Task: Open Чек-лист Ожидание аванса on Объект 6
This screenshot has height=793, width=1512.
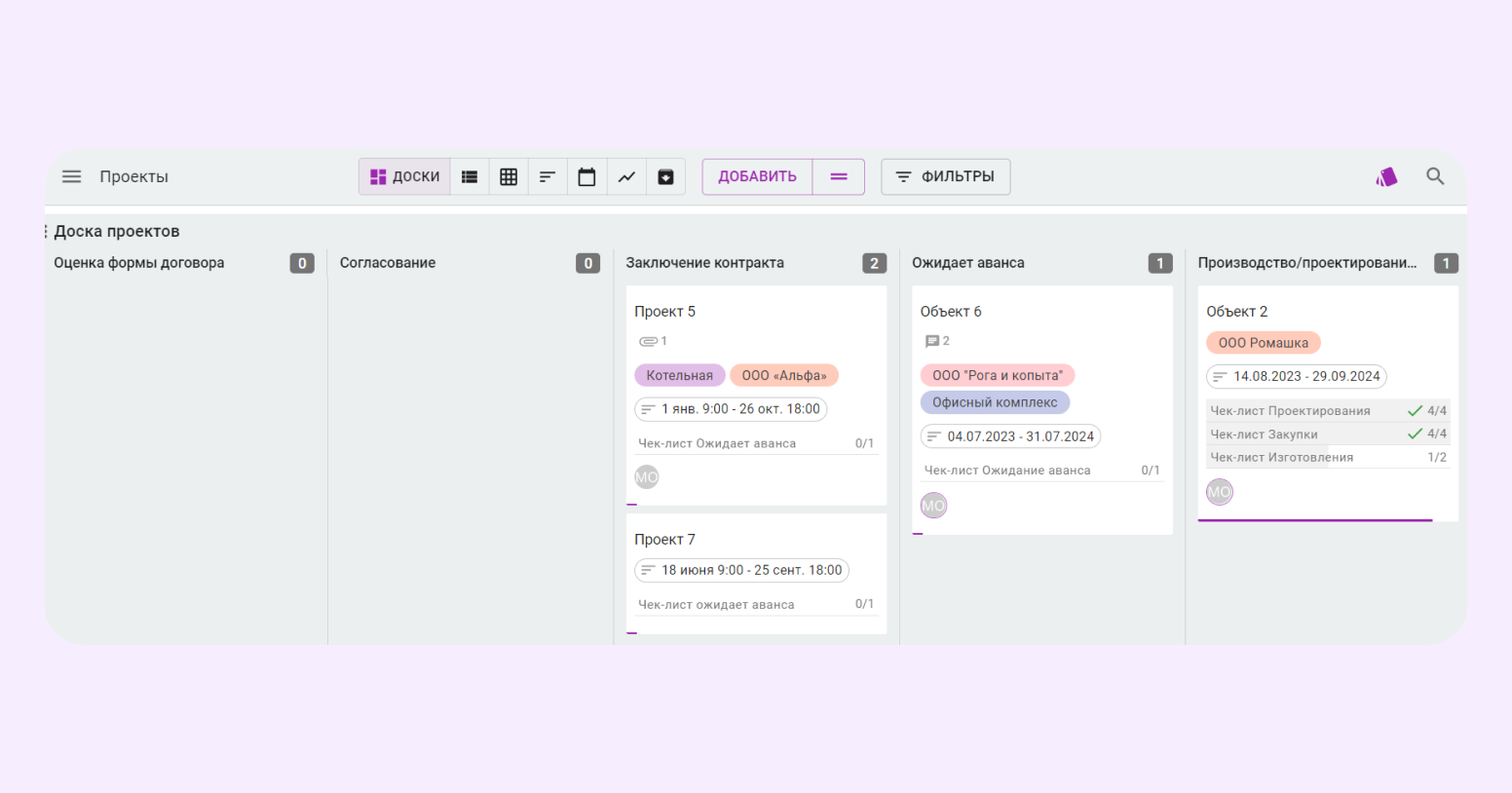Action: 1042,471
